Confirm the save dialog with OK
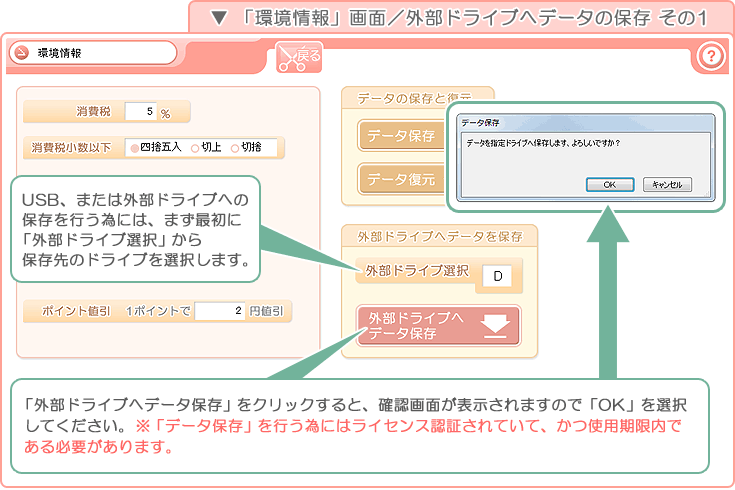The height and width of the screenshot is (490, 735). tap(610, 184)
